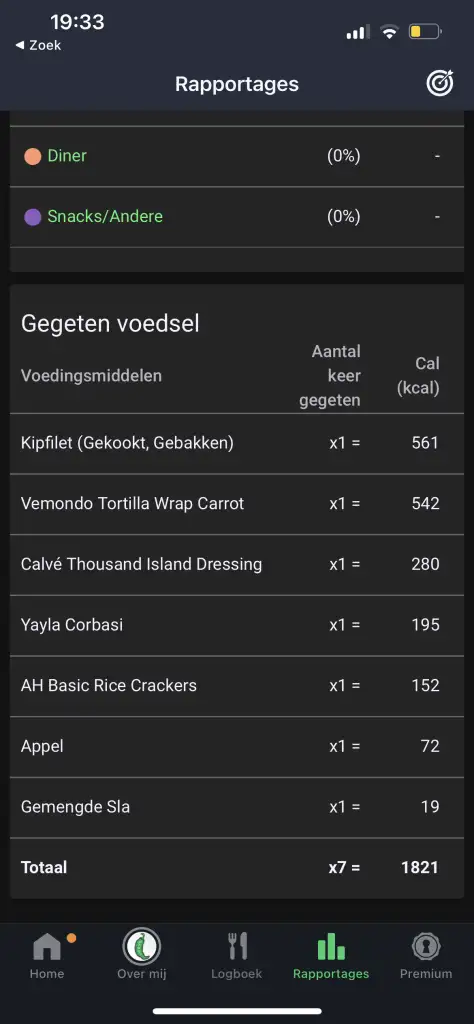Select the Yayla Corbasi row
Screen dimensions: 474x1024
tap(237, 626)
